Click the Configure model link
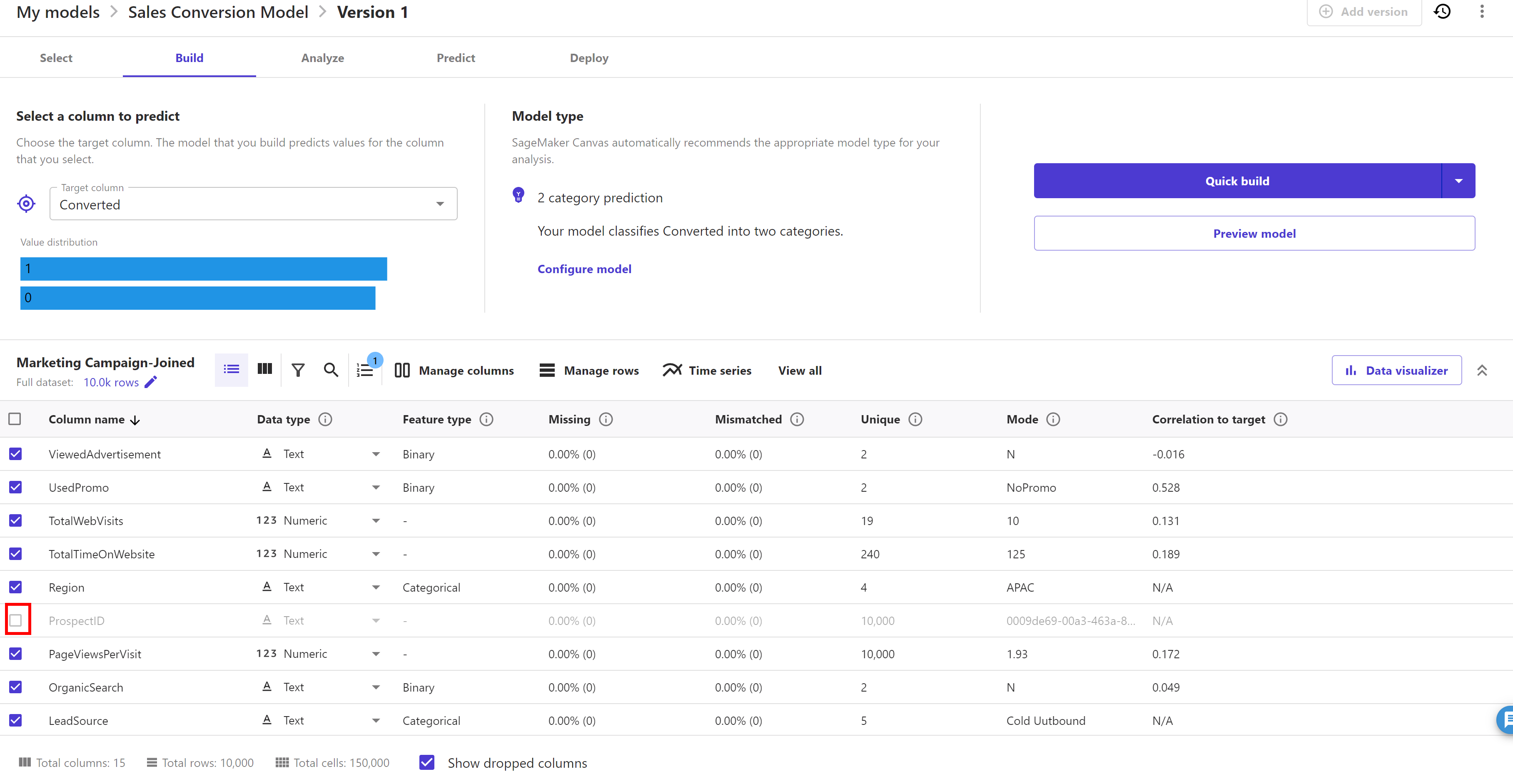The height and width of the screenshot is (784, 1513). point(584,269)
